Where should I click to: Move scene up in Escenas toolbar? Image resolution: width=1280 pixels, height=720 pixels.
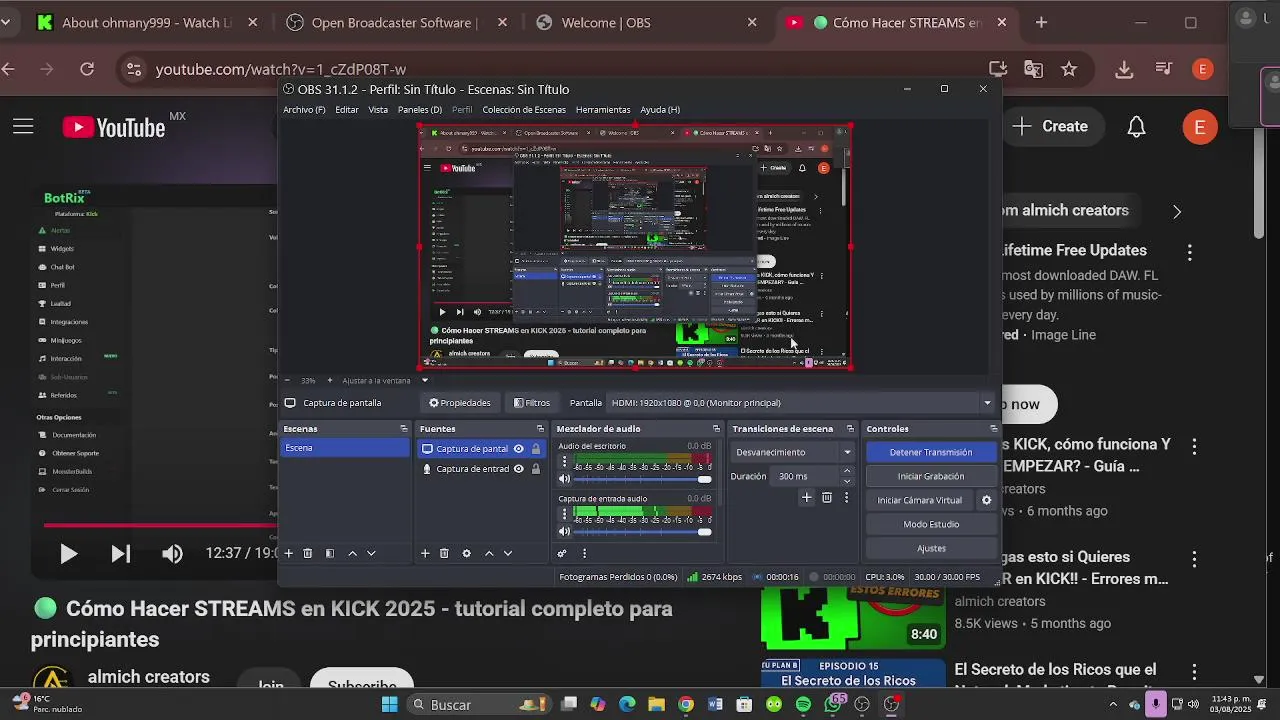352,553
